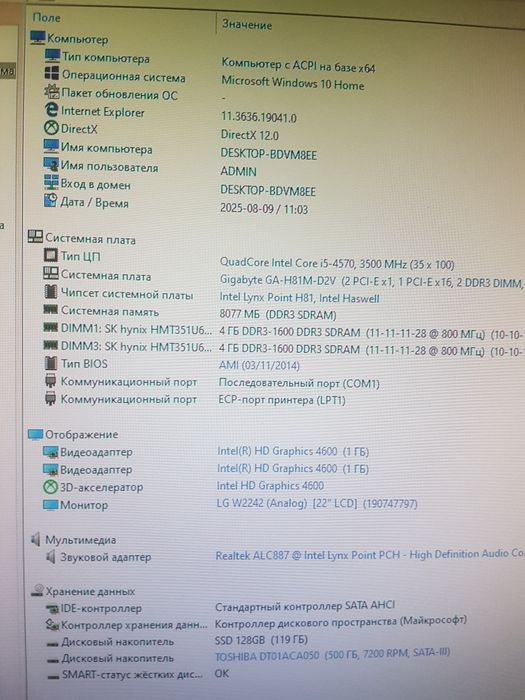Viewport: 525px width, 700px height.
Task: Open the AMI (03/11/2014) BIOS link
Action: [259, 365]
